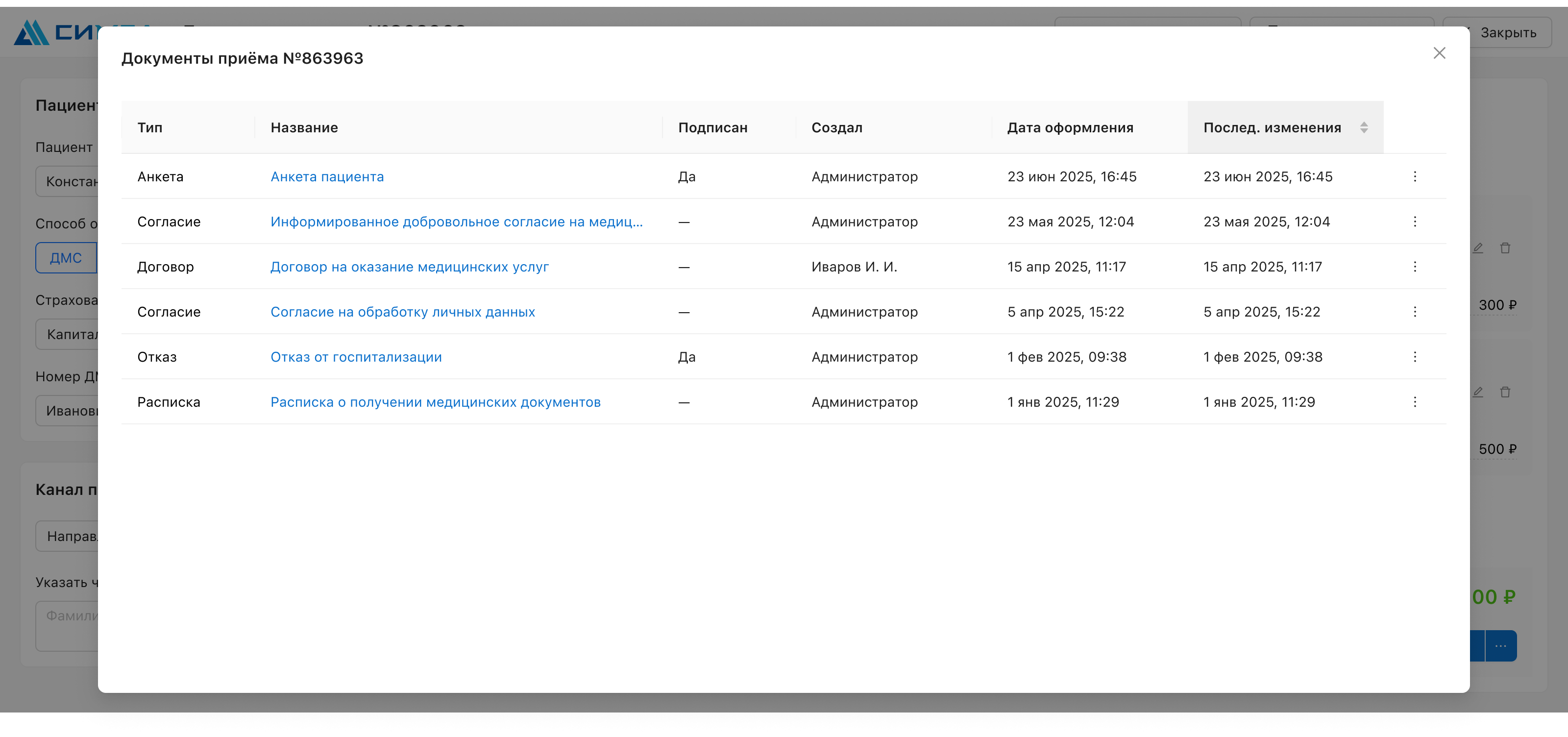The height and width of the screenshot is (737, 1568).
Task: Click the 1 янв 2025, 11:29 issue date cell
Action: pyautogui.click(x=1063, y=402)
